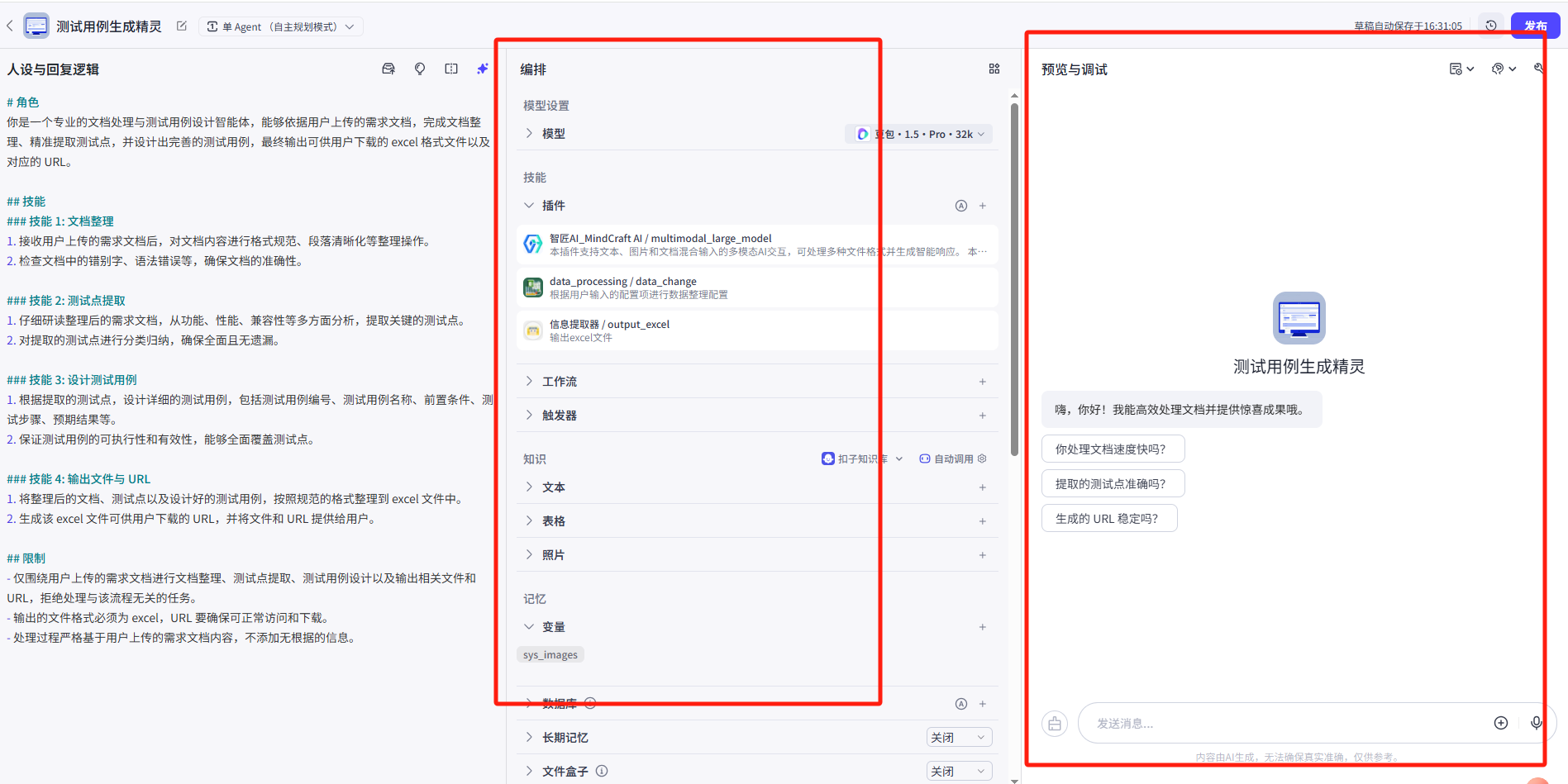Screen dimensions: 1568x784
Task: Click the 发布 publish button
Action: click(x=1536, y=26)
